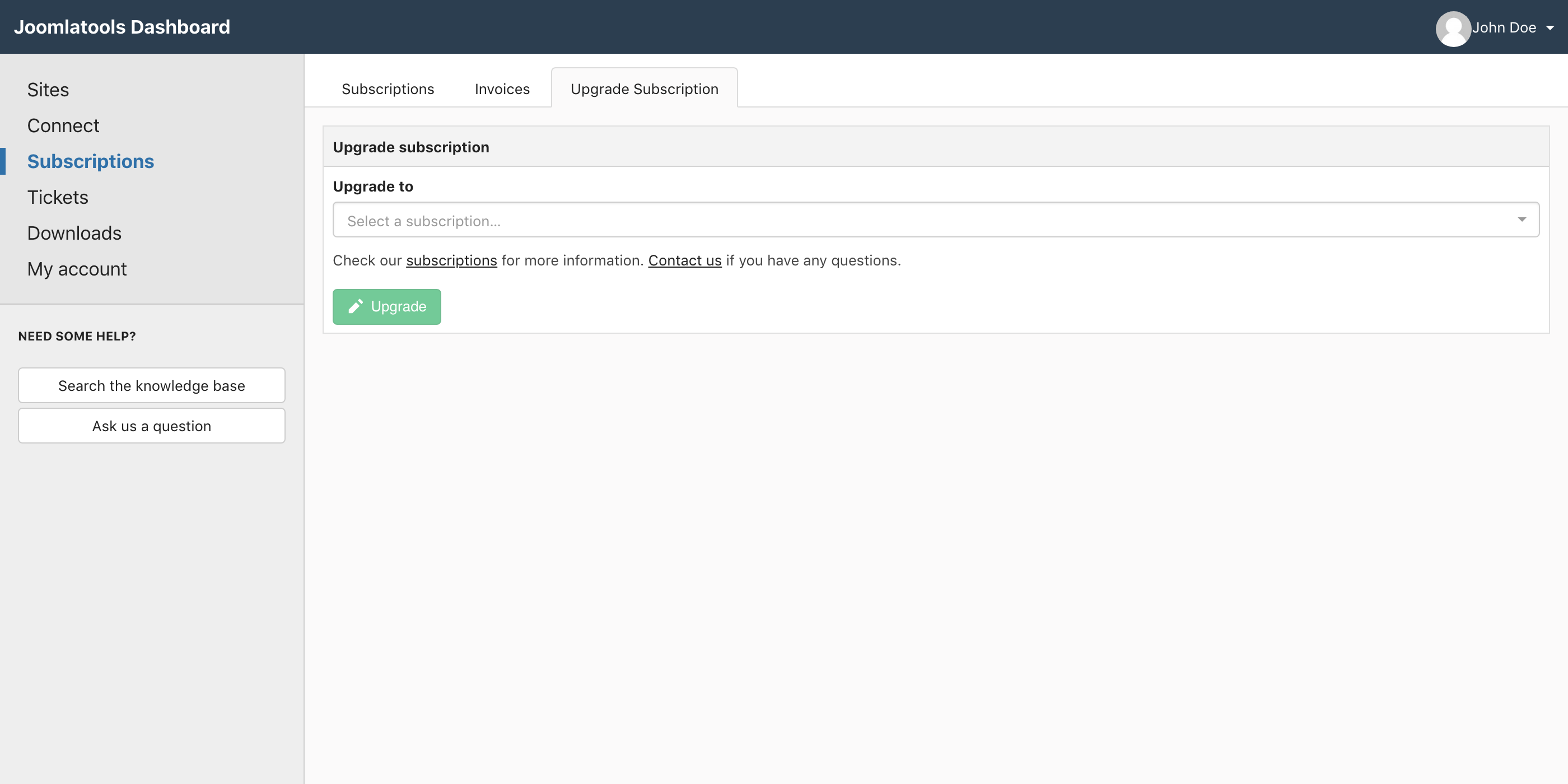Expand the Select a subscription dropdown arrow

(1521, 220)
